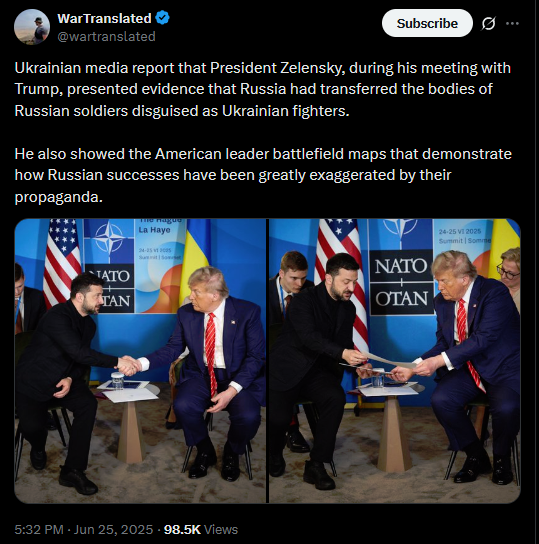Viewport: 539px width, 544px height.
Task: Click the American flag in left photo
Action: (62, 262)
